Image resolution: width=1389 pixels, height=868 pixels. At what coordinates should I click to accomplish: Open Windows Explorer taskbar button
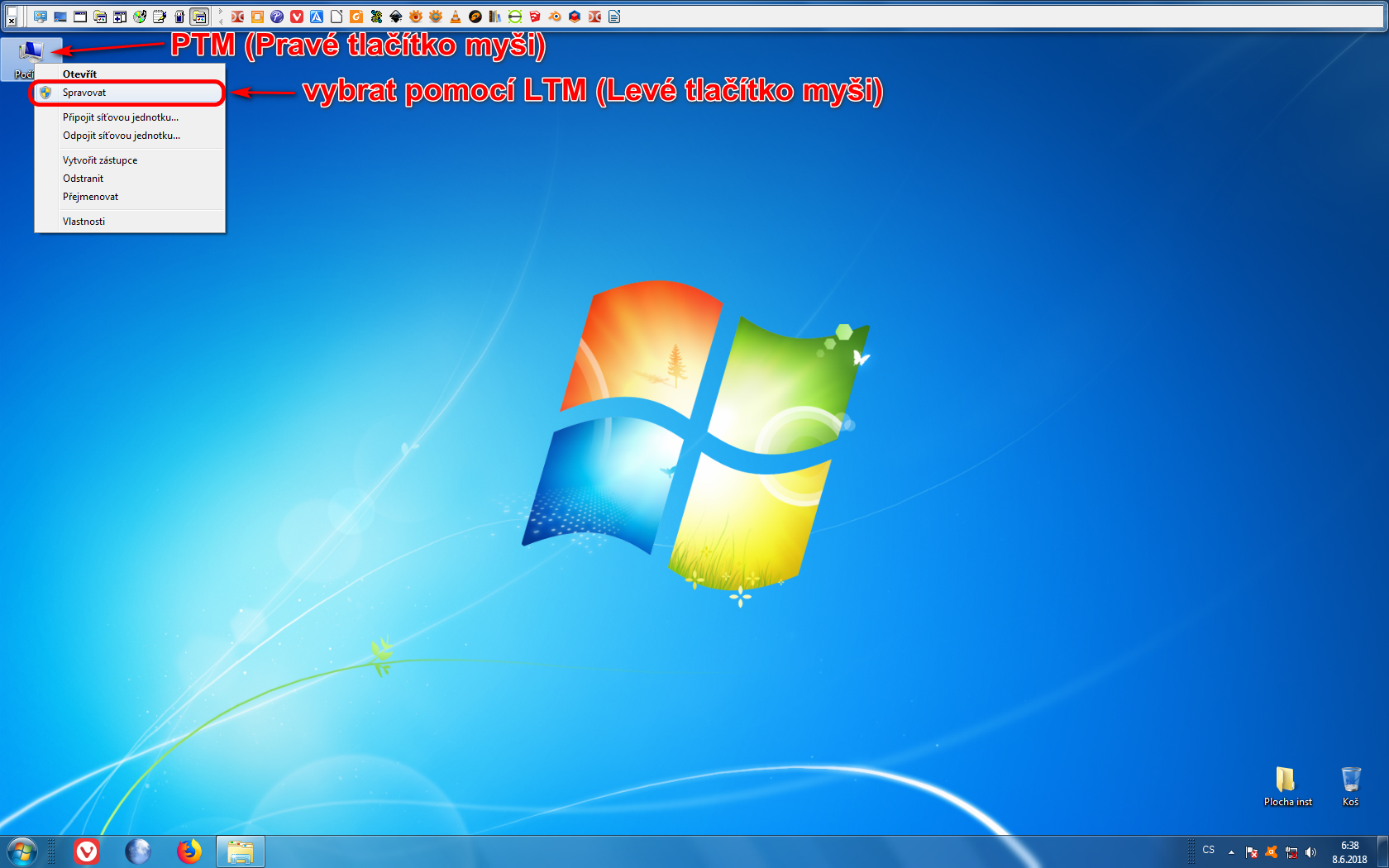241,851
